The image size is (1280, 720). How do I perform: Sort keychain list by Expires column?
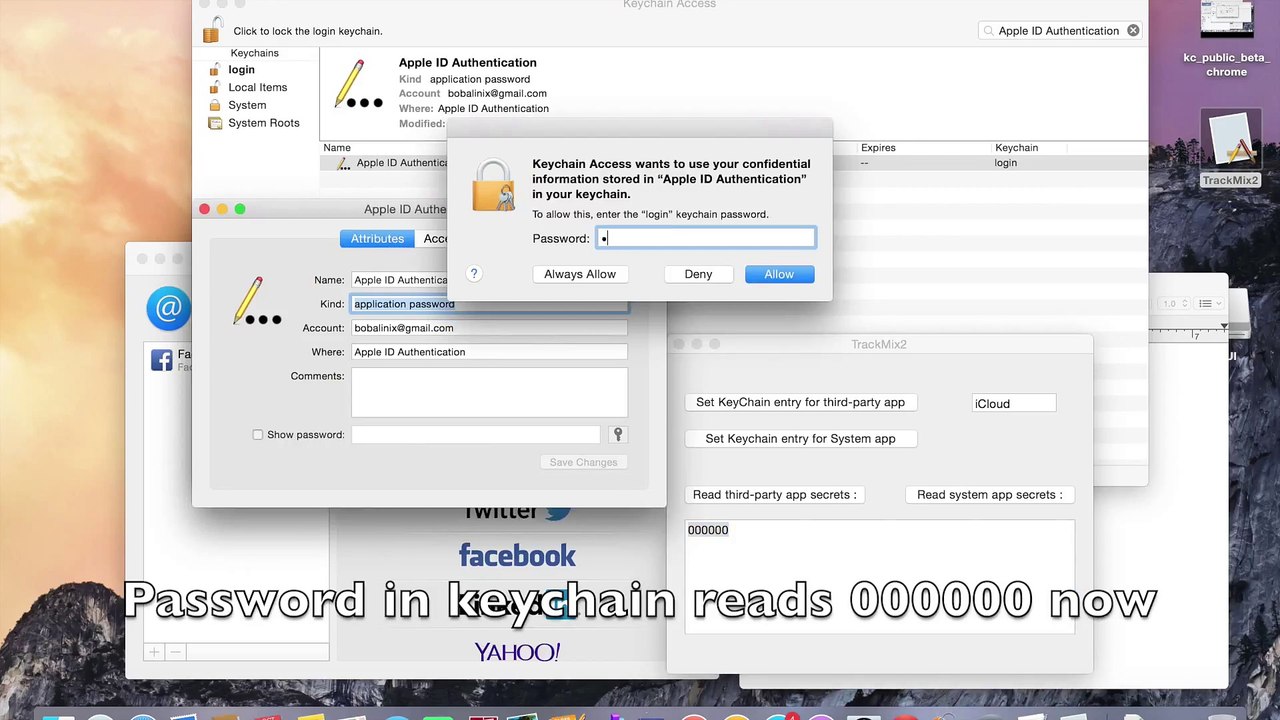(x=878, y=148)
